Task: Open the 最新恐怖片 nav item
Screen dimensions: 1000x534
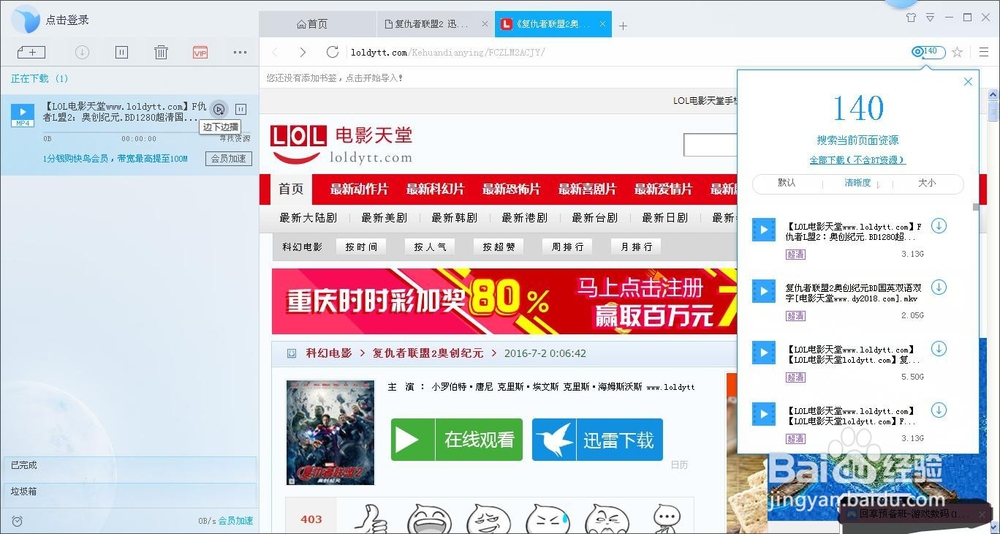Action: (x=511, y=189)
